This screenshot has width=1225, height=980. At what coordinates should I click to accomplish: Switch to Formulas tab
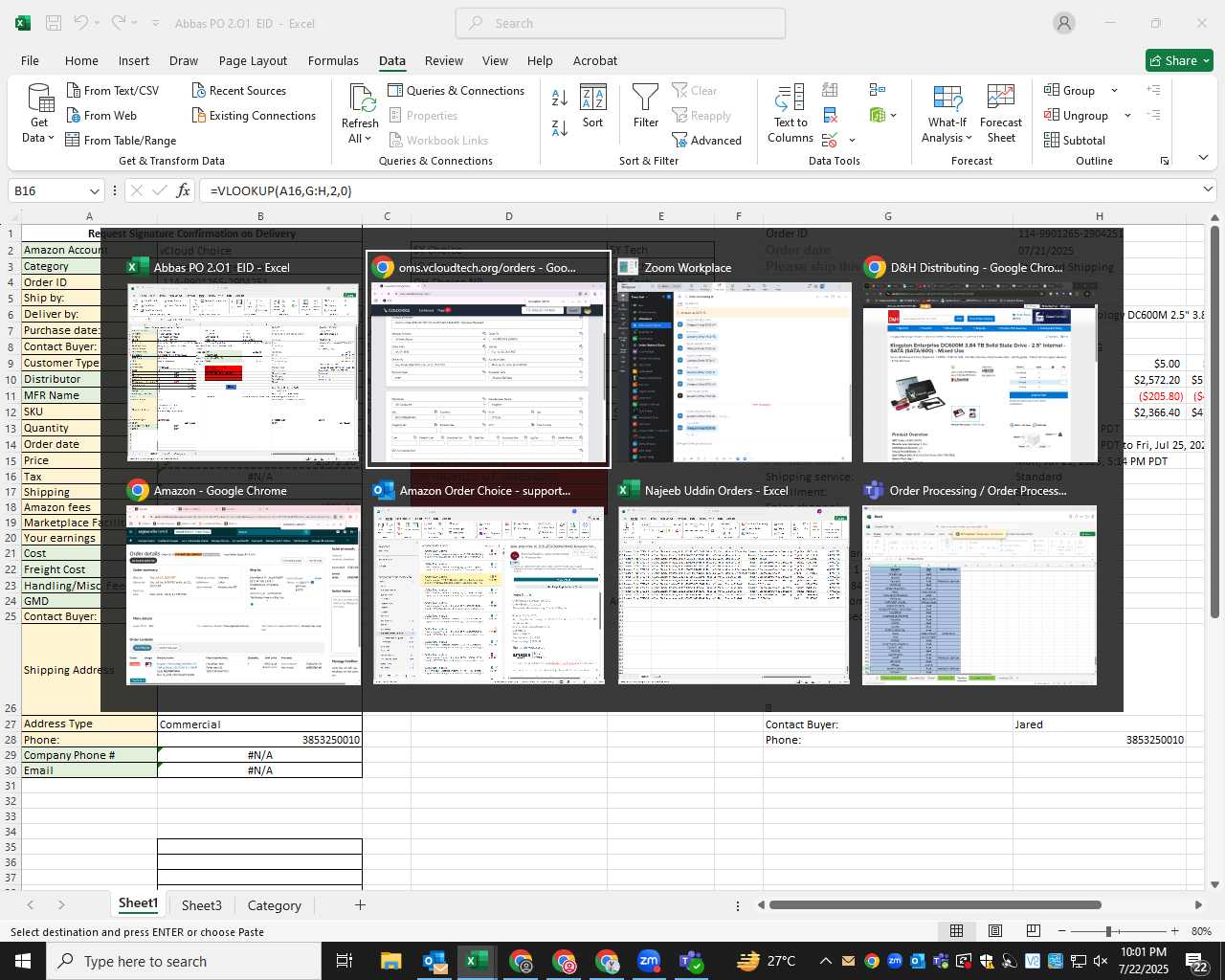[x=333, y=60]
